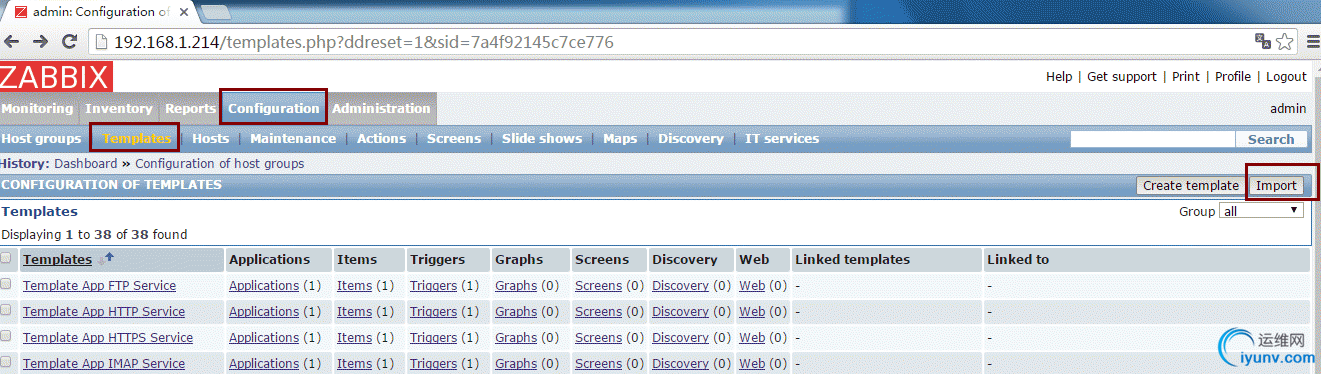Open the Reports menu
Viewport: 1321px width, 374px height.
coord(190,108)
